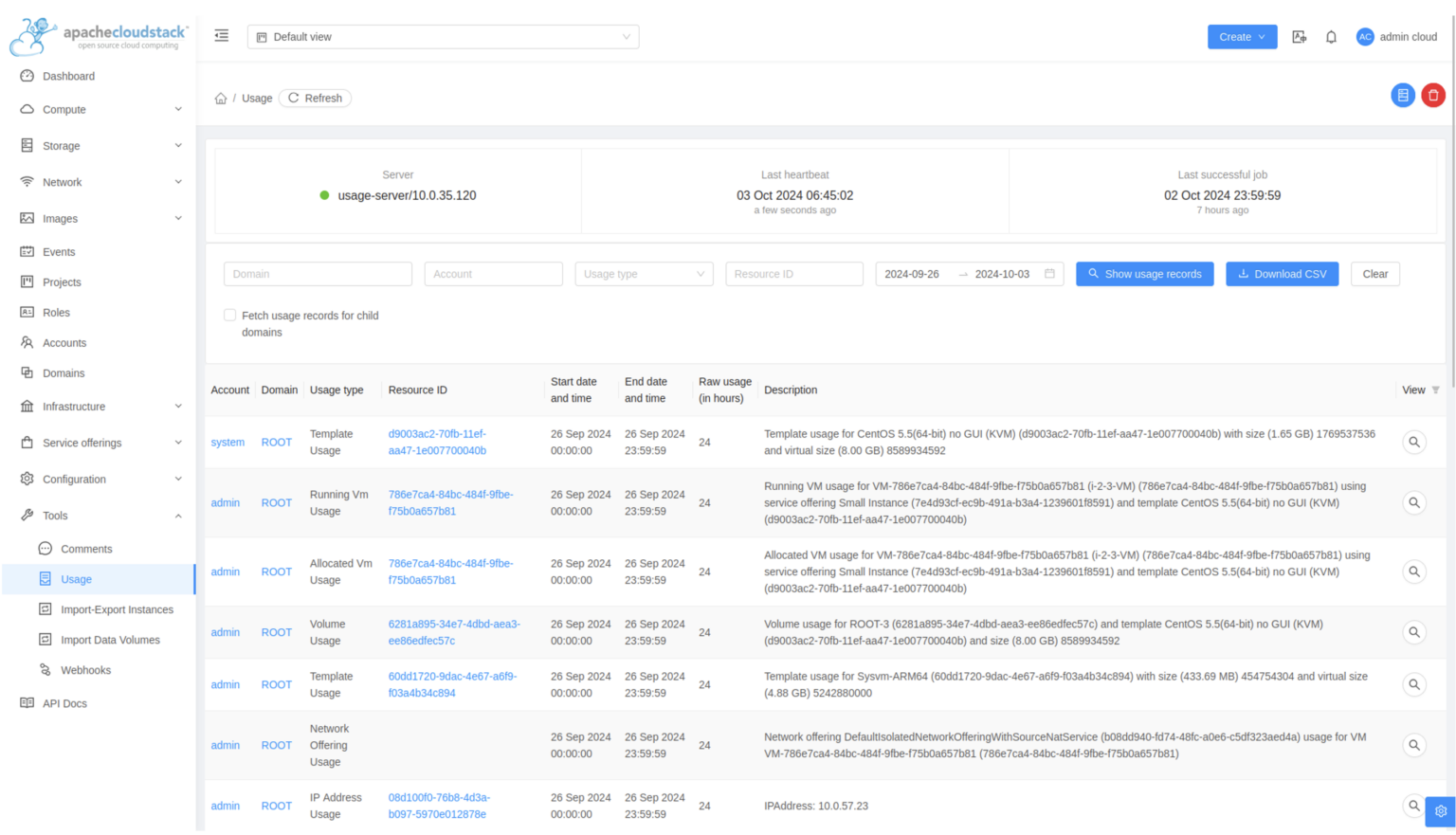This screenshot has height=835, width=1456.
Task: Click the blue list usage records icon
Action: click(x=1403, y=95)
